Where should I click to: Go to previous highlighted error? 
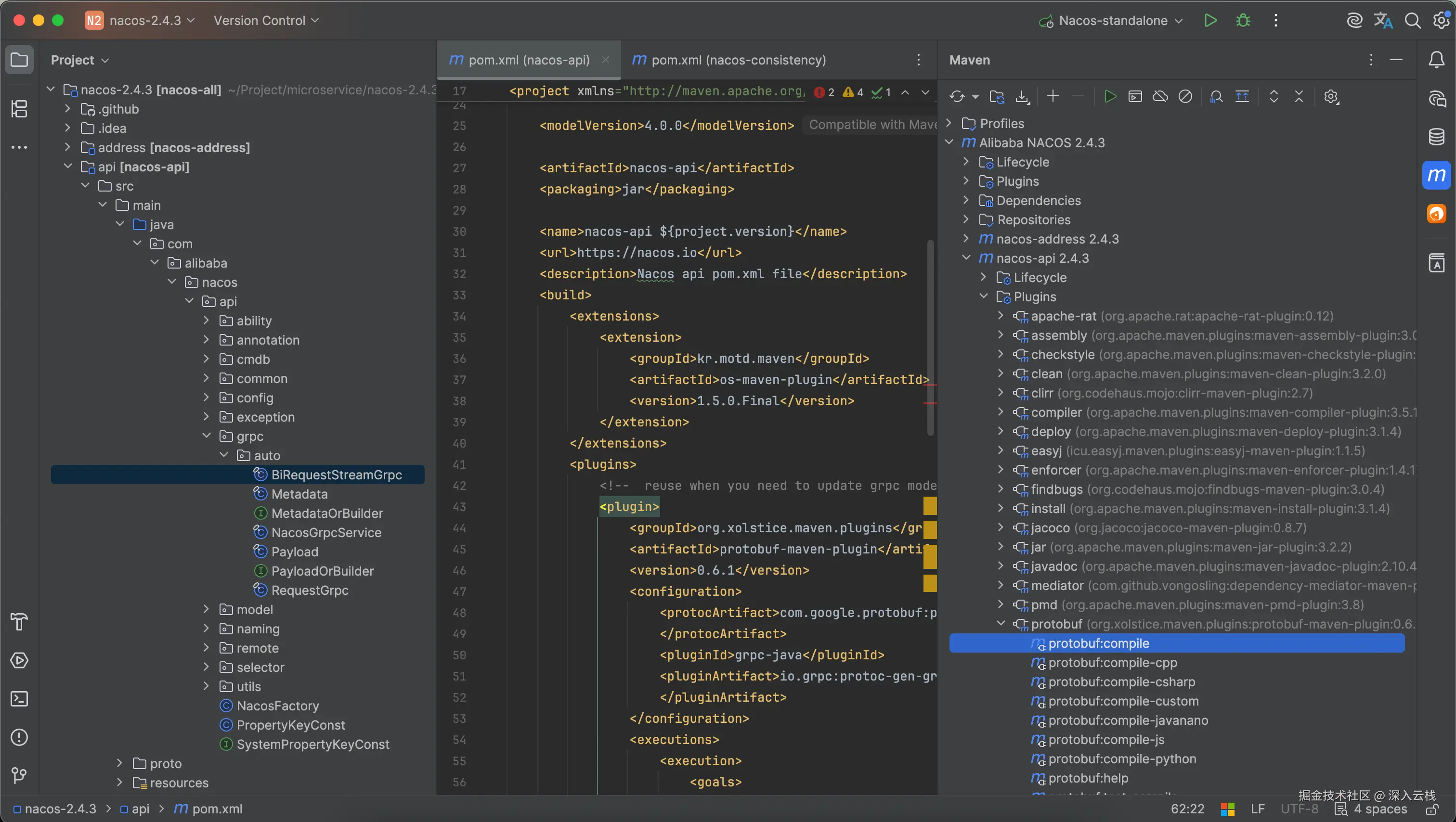tap(905, 92)
